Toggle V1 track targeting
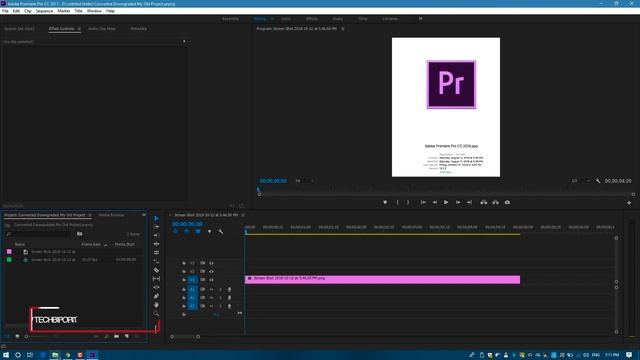Viewport: 640px width, 360px height. tap(192, 280)
